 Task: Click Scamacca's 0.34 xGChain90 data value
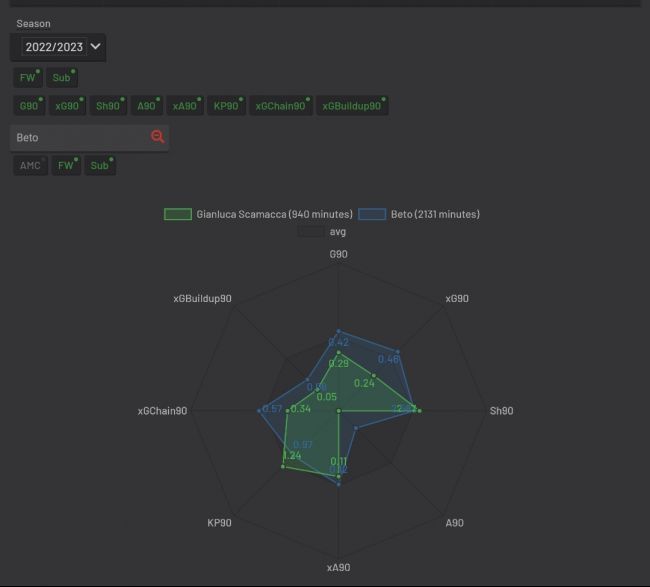[301, 409]
